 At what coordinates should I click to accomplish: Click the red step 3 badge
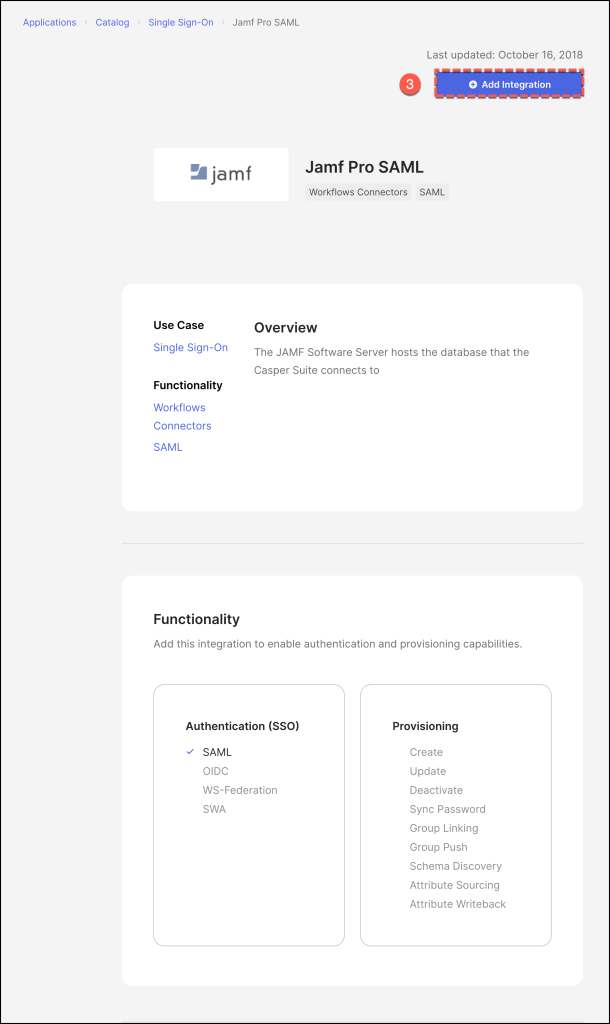(x=409, y=85)
